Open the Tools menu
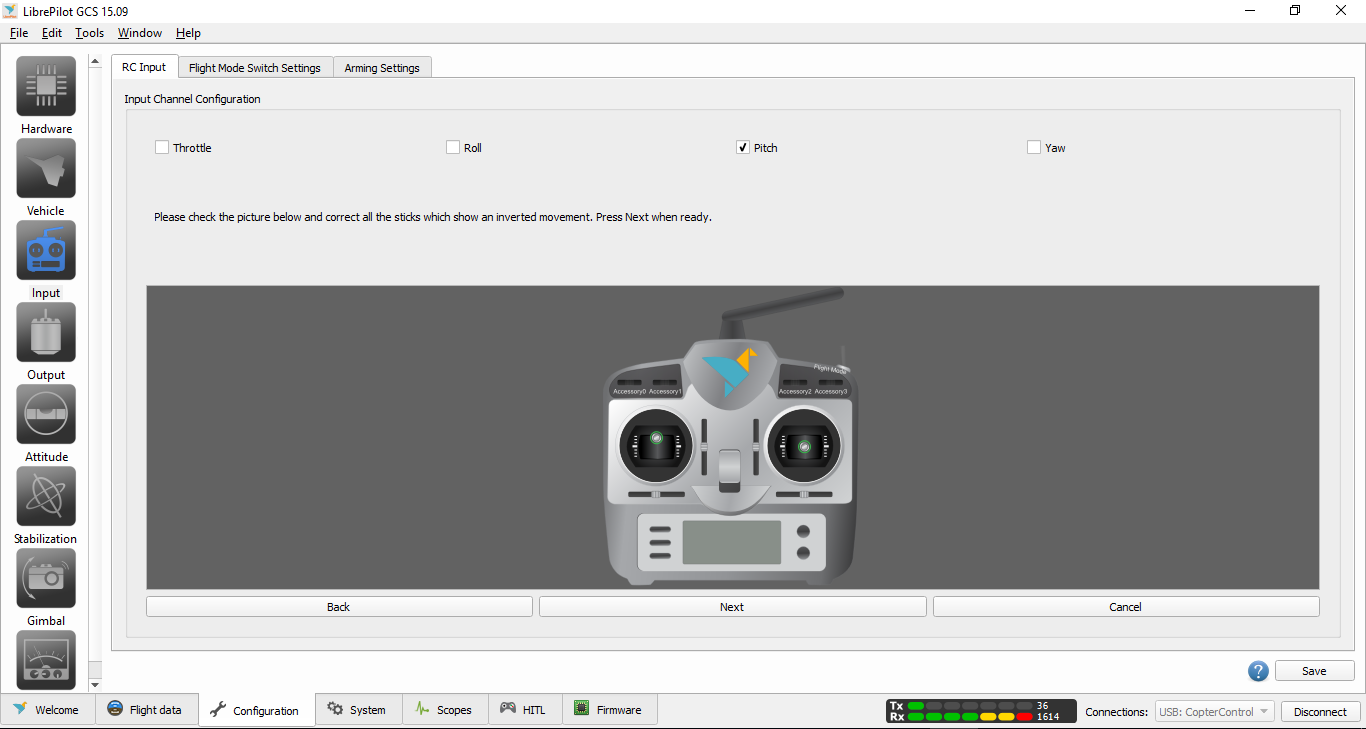The width and height of the screenshot is (1366, 729). 89,32
